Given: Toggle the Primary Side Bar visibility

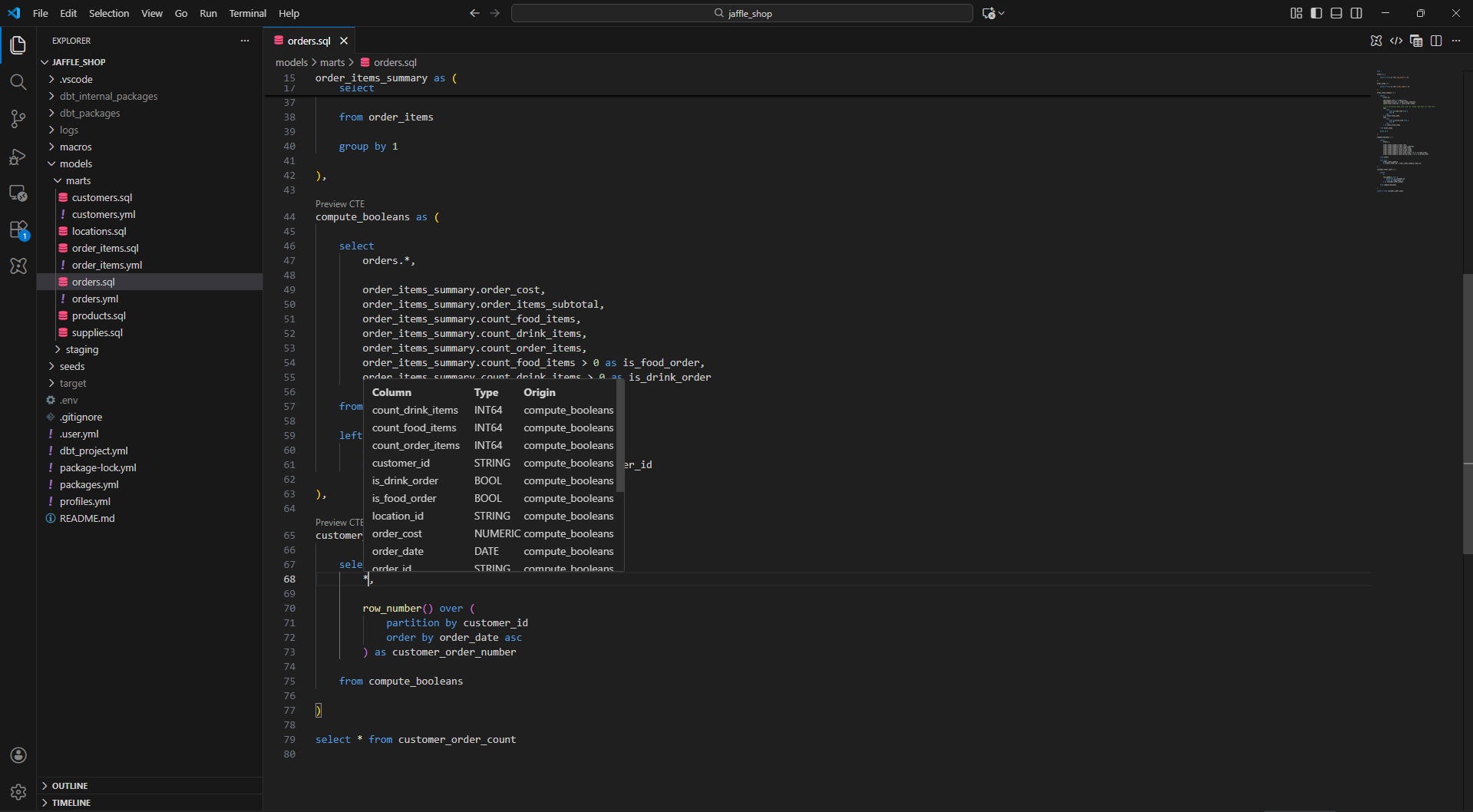Looking at the screenshot, I should coord(1316,13).
